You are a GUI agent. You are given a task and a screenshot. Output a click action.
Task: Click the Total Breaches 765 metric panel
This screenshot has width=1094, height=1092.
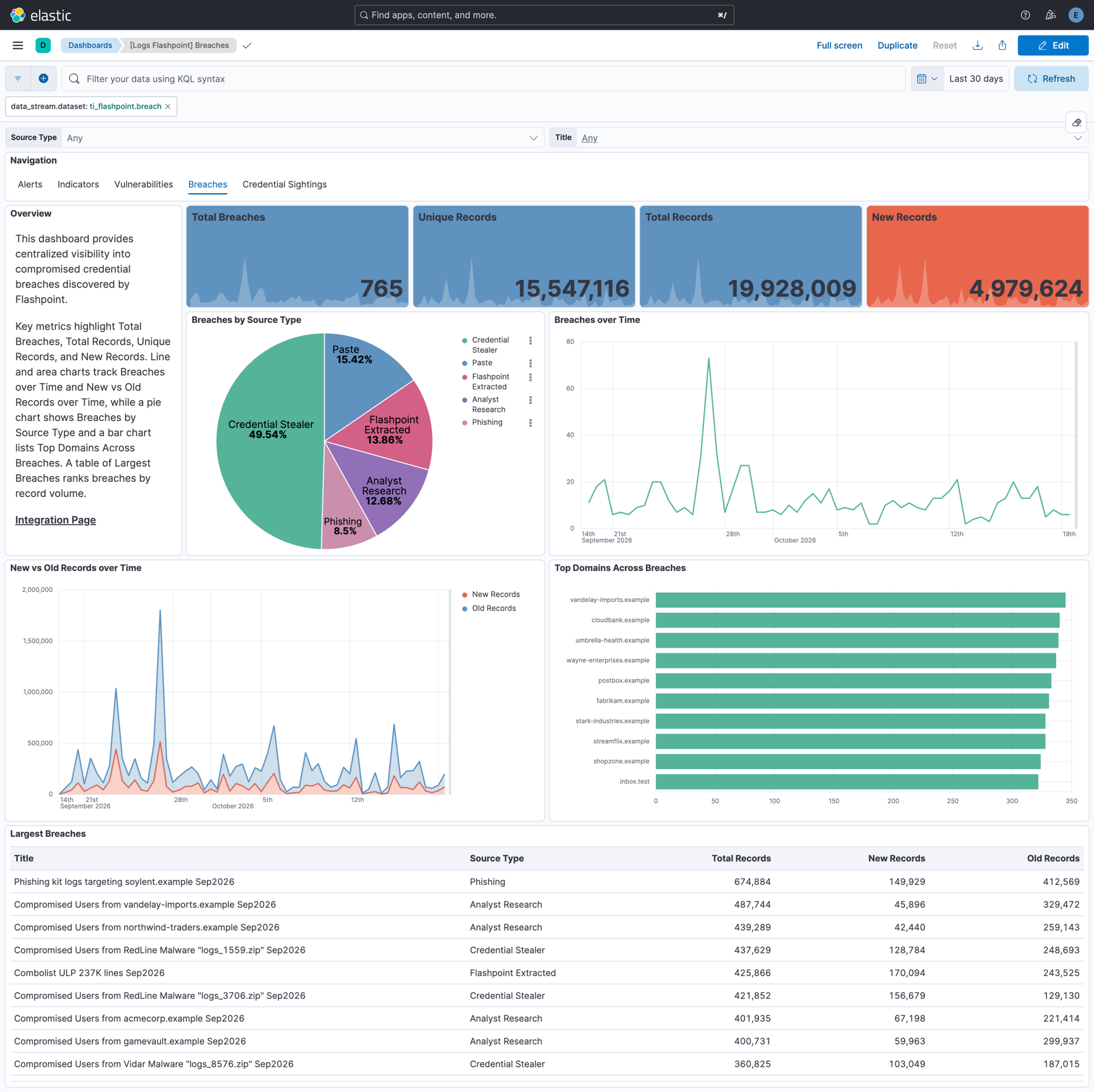297,256
